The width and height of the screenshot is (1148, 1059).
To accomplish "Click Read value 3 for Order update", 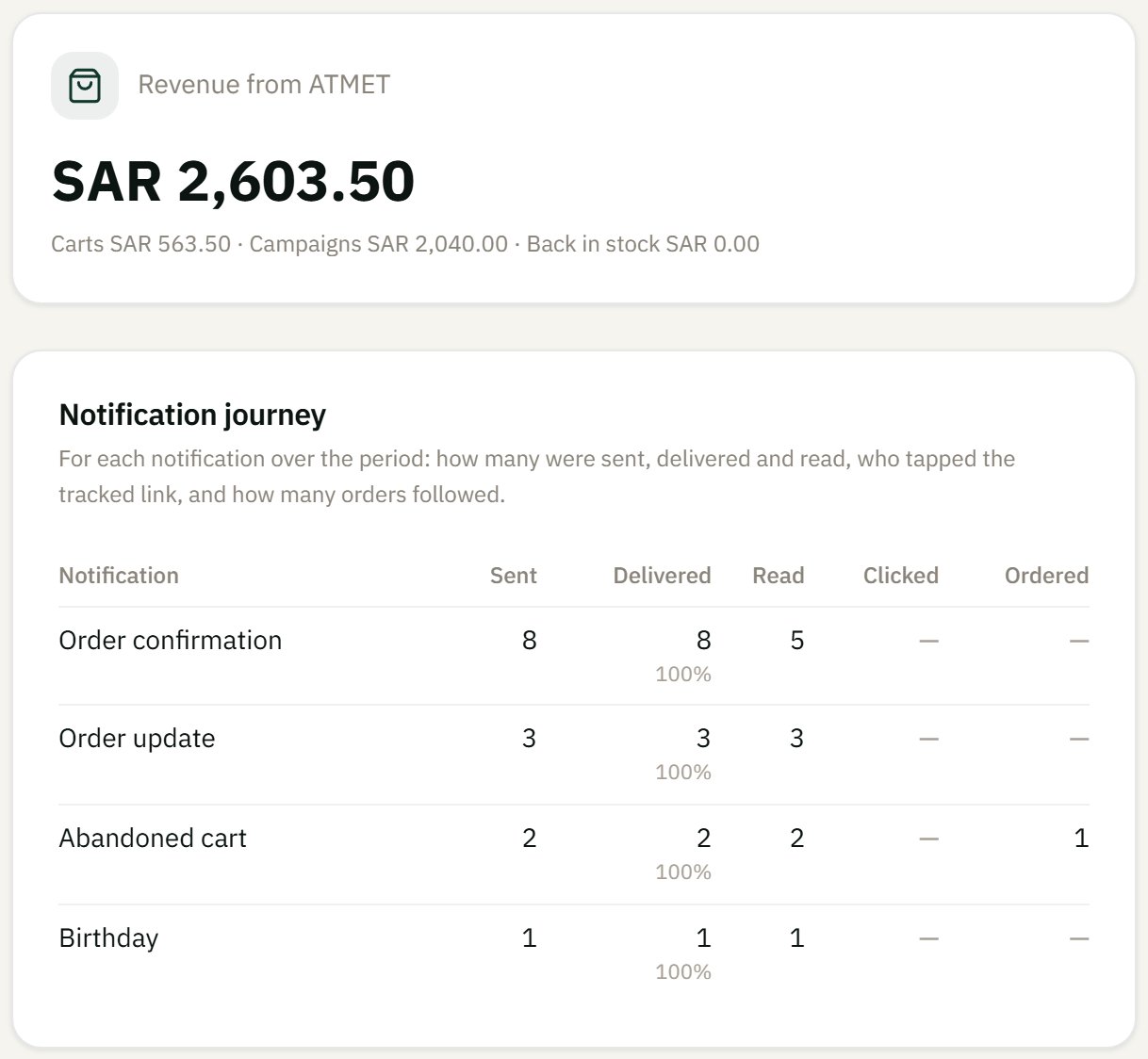I will click(x=797, y=739).
